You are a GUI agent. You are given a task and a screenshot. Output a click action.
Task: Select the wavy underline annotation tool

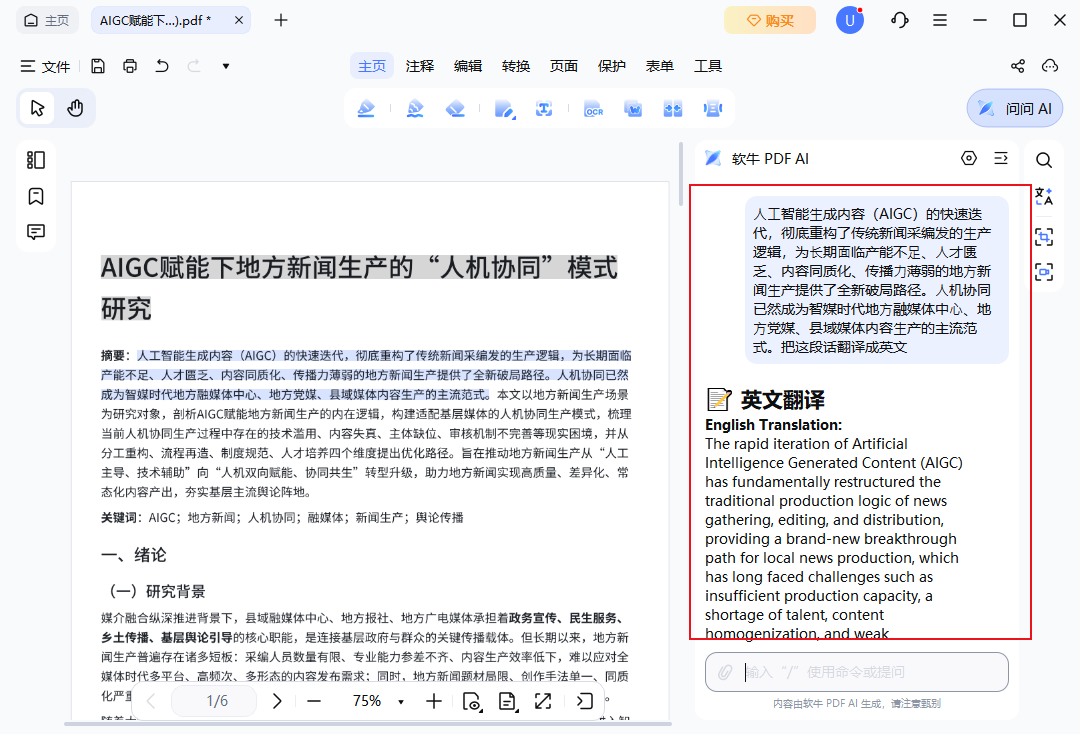[x=415, y=108]
